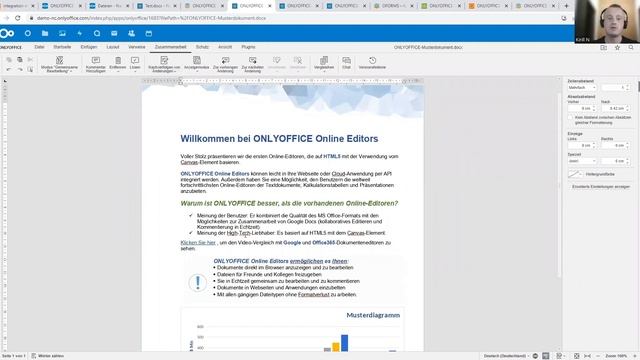Viewport: 640px width, 360px height.
Task: Click the redo arrow icon
Action: pos(20,70)
